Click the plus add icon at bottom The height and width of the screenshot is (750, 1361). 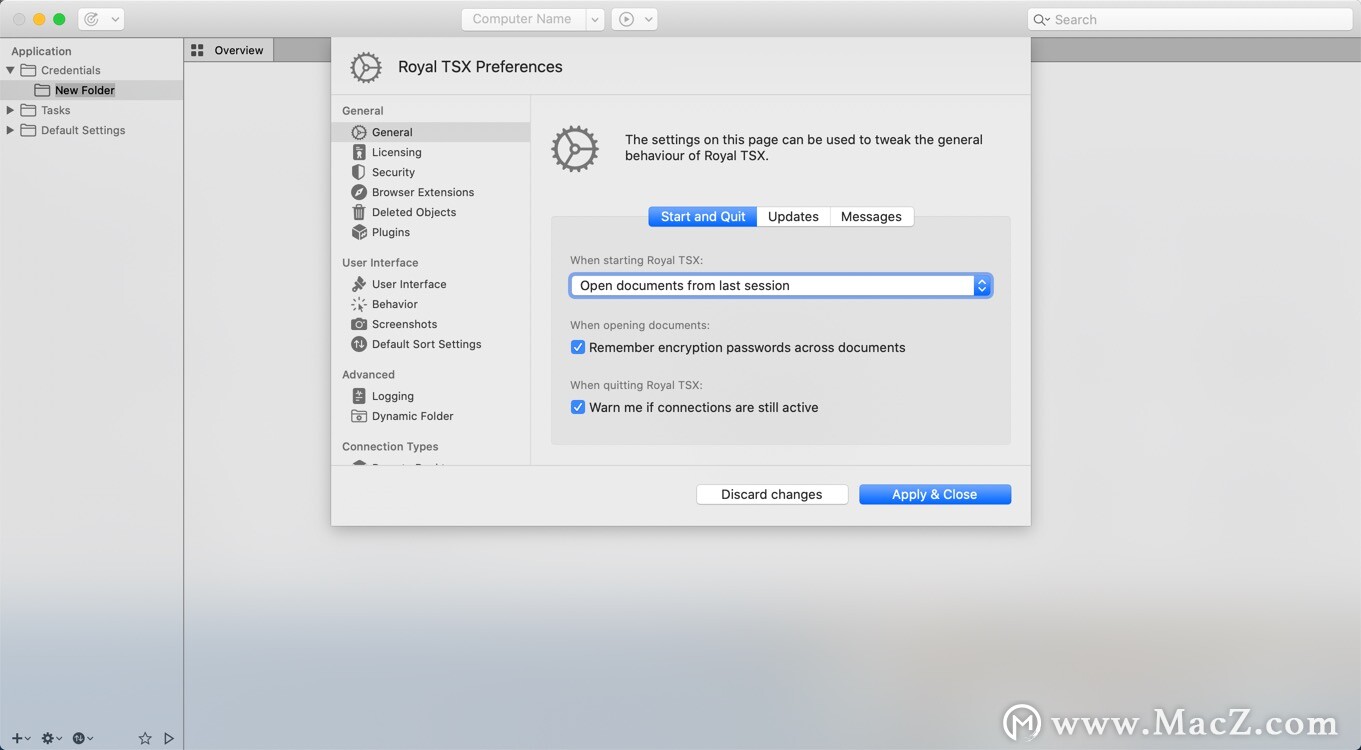tap(17, 738)
